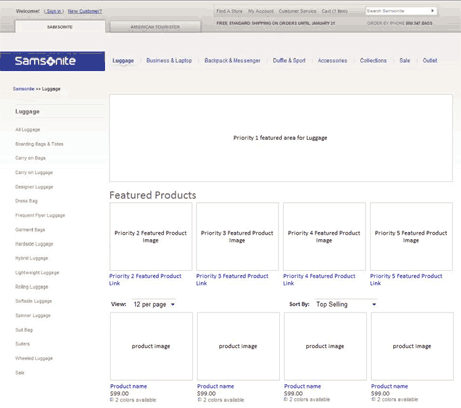Select Hardside Luggage category

34,244
